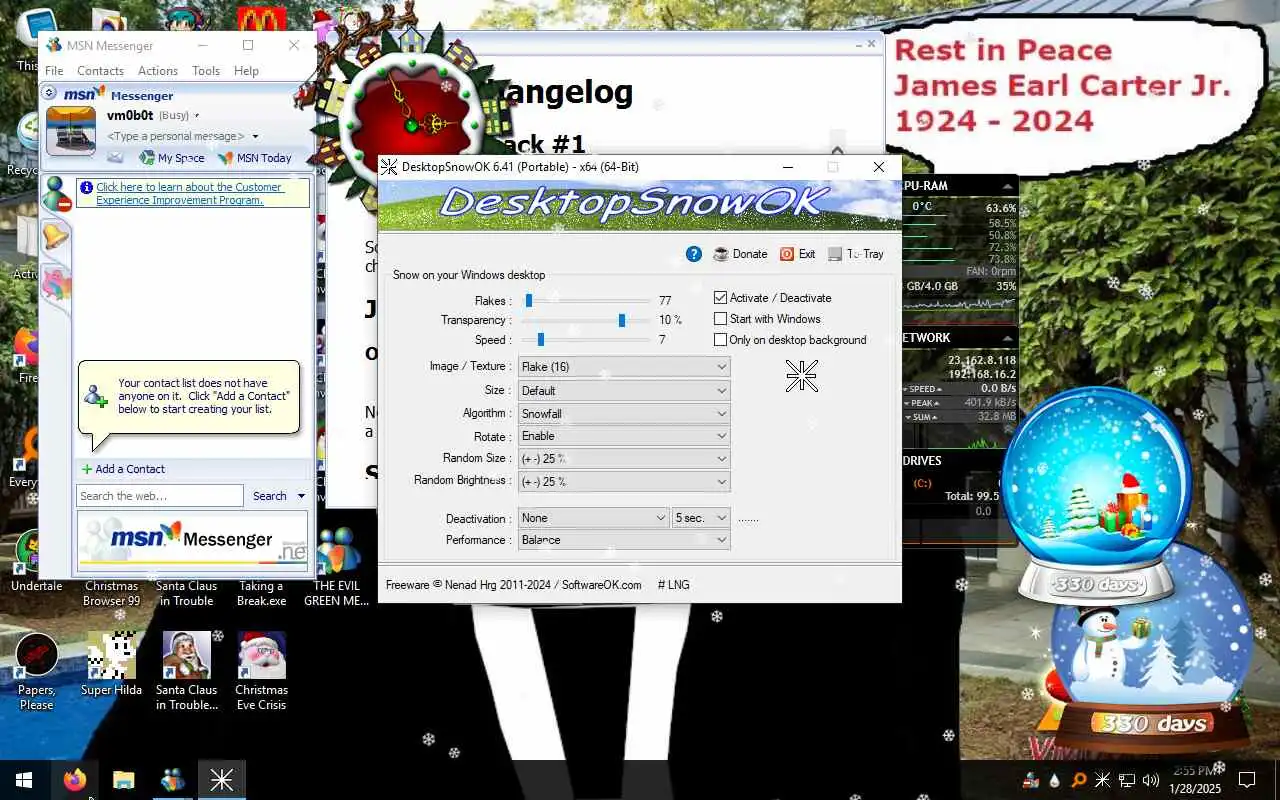This screenshot has width=1280, height=800.
Task: Open the Deactivation dropdown showing None
Action: [x=594, y=518]
